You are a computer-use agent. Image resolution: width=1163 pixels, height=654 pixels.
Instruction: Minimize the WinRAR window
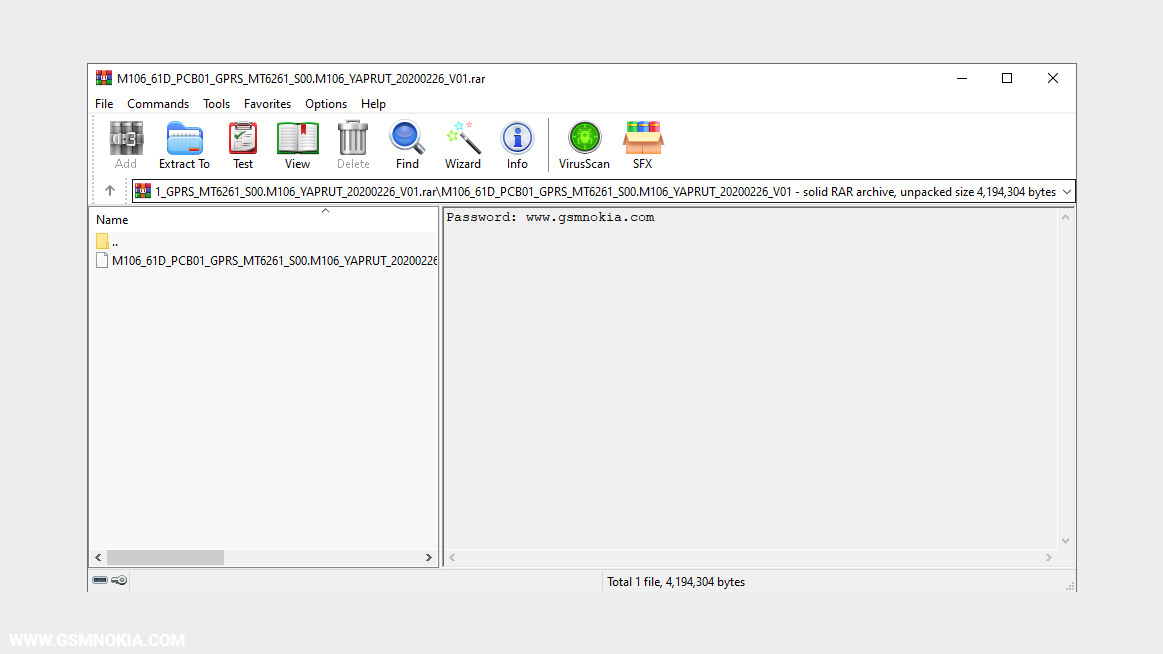click(962, 78)
